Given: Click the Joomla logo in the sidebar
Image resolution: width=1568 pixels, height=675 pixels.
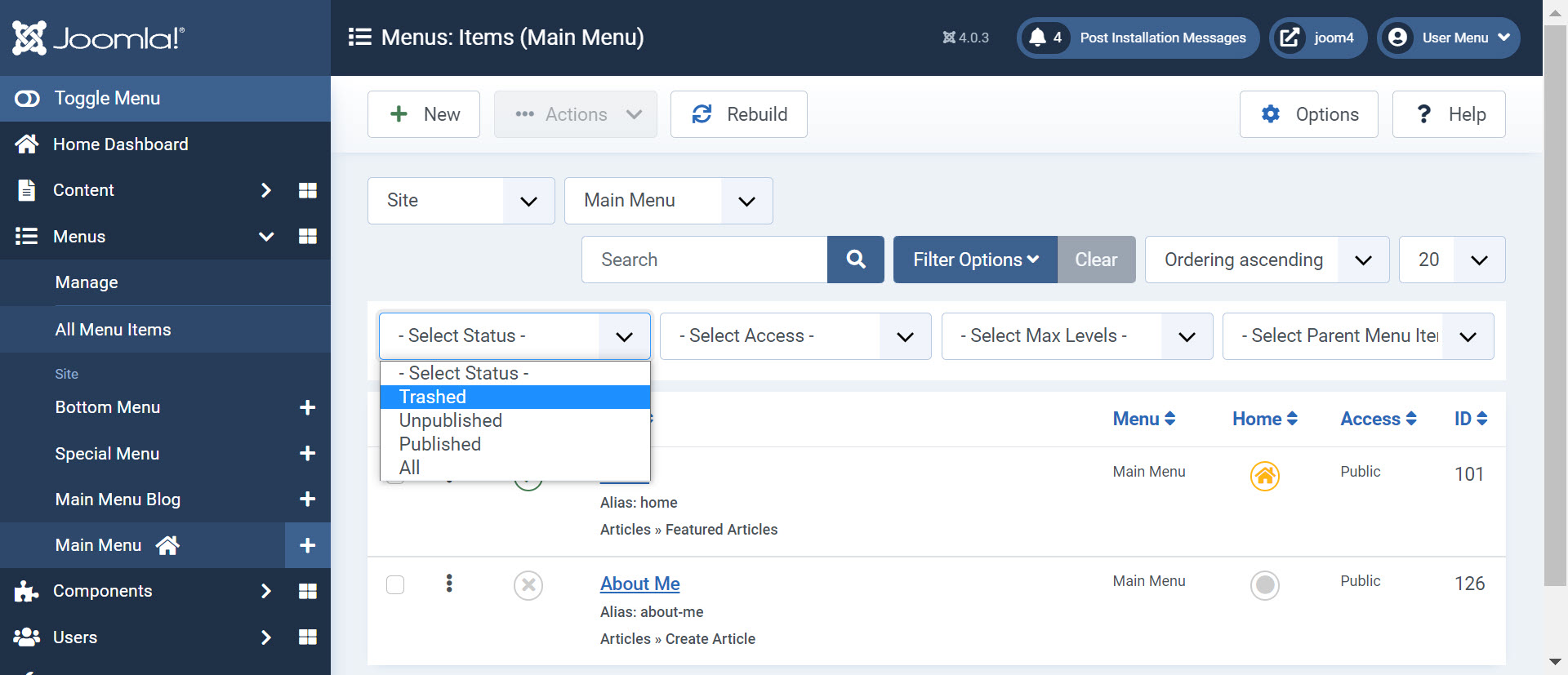Looking at the screenshot, I should coord(98,38).
